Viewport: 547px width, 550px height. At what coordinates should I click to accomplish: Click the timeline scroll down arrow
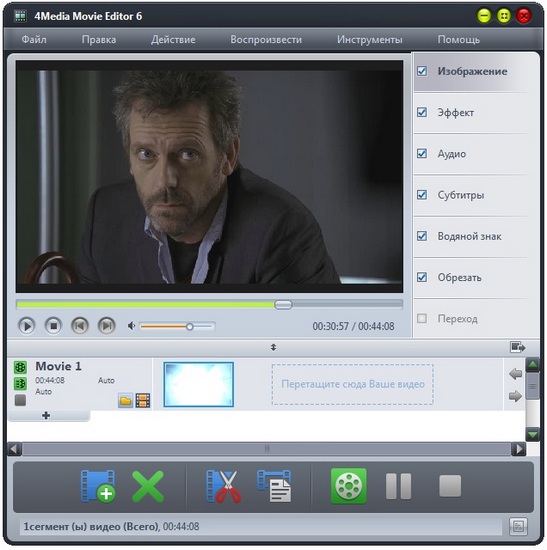pos(533,435)
